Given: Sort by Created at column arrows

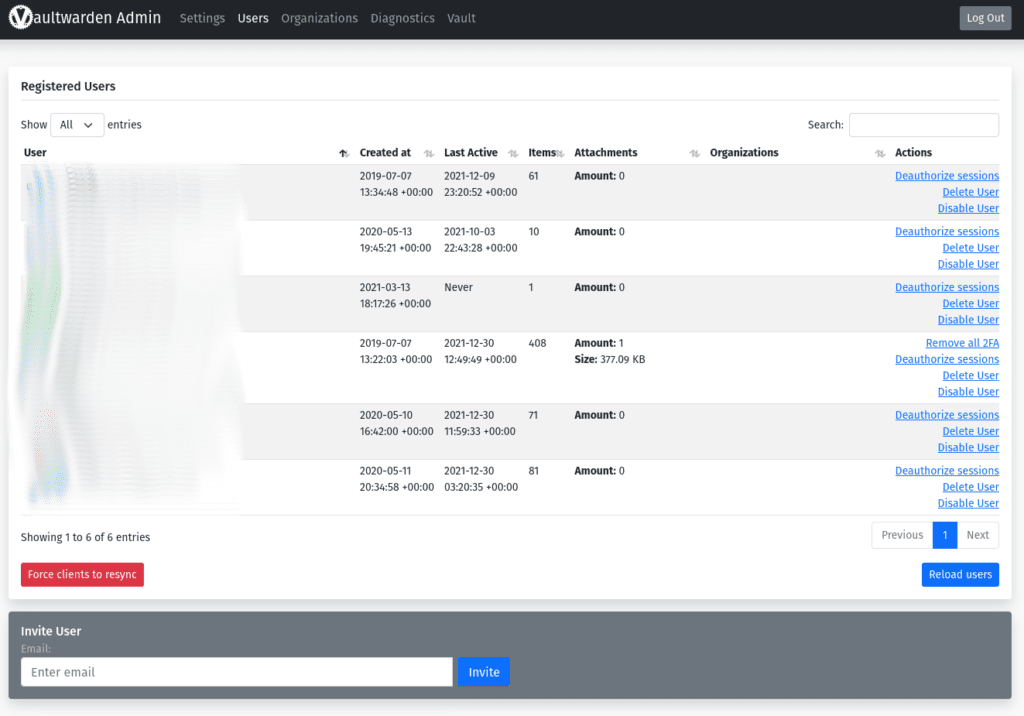Looking at the screenshot, I should point(428,154).
